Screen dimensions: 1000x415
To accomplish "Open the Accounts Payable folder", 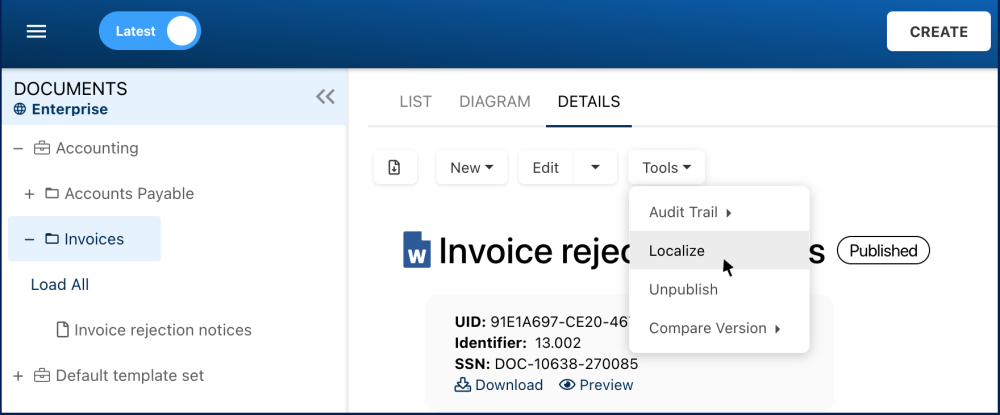I will coord(129,193).
